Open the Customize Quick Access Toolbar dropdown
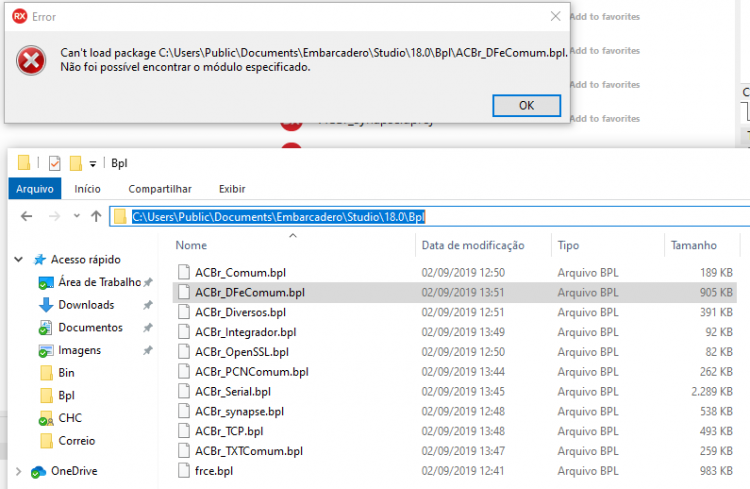Viewport: 750px width, 489px height. tap(93, 164)
